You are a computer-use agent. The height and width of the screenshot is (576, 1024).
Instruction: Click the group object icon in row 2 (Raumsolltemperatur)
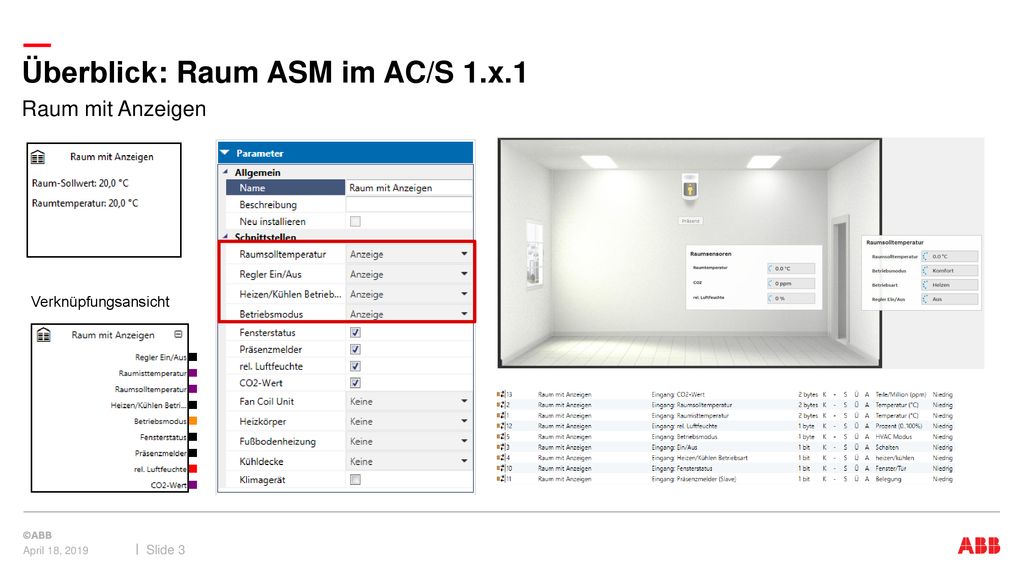click(501, 405)
